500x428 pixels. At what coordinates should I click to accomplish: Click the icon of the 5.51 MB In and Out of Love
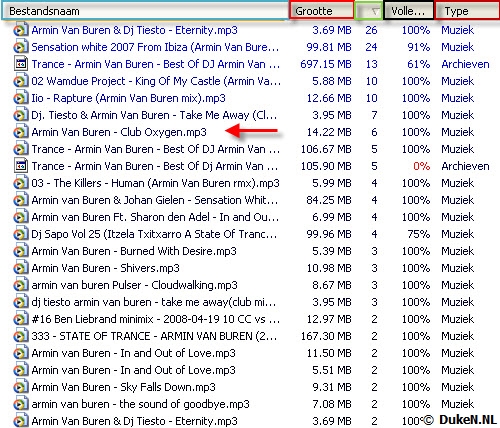click(20, 370)
